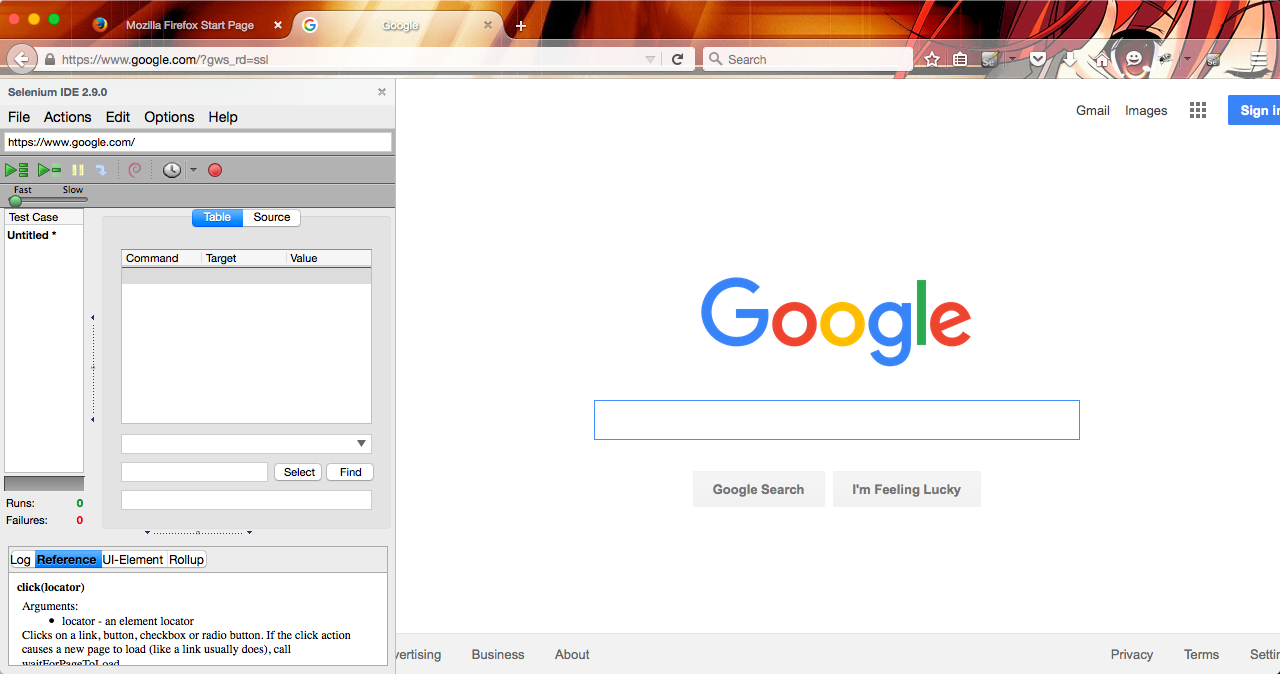Open the URL bar history dropdown
The image size is (1280, 674).
click(650, 60)
